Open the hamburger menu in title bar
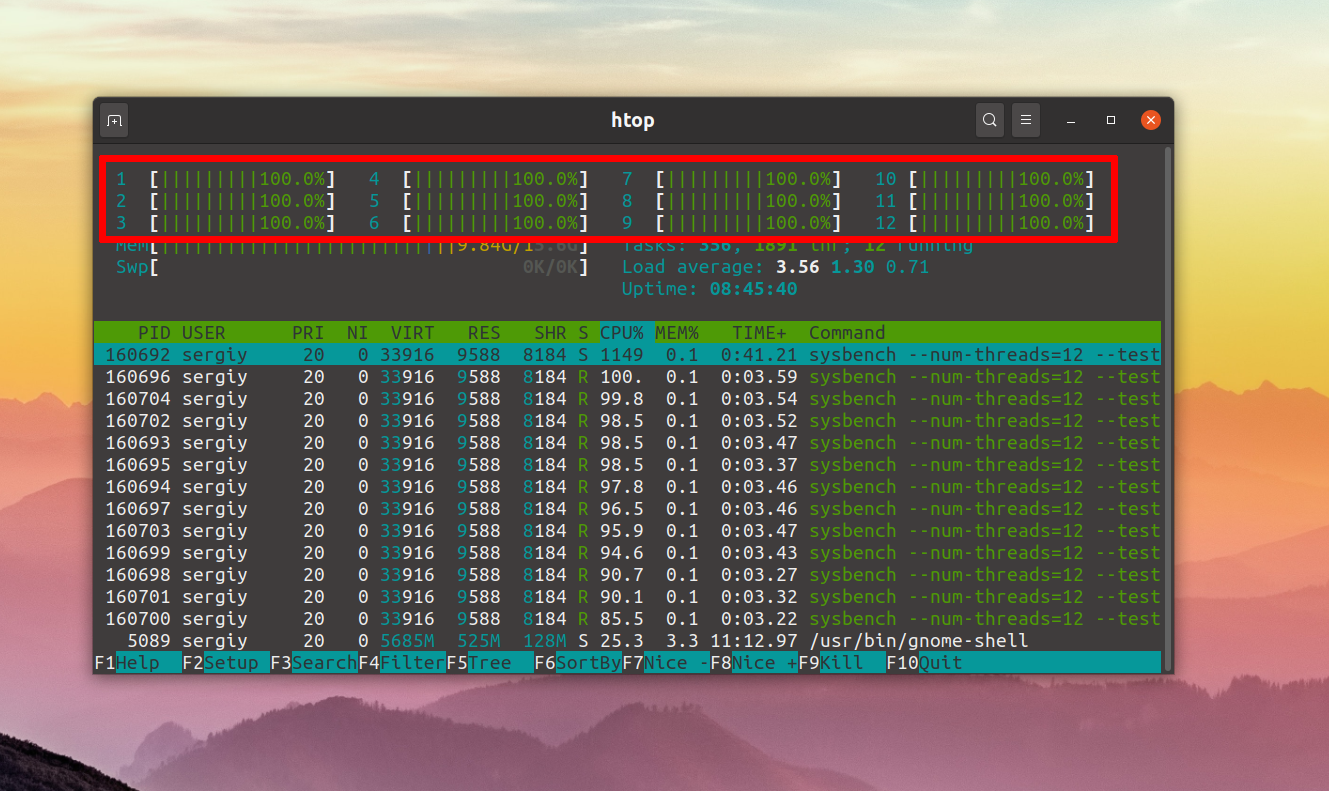This screenshot has width=1329, height=791. click(x=1026, y=120)
